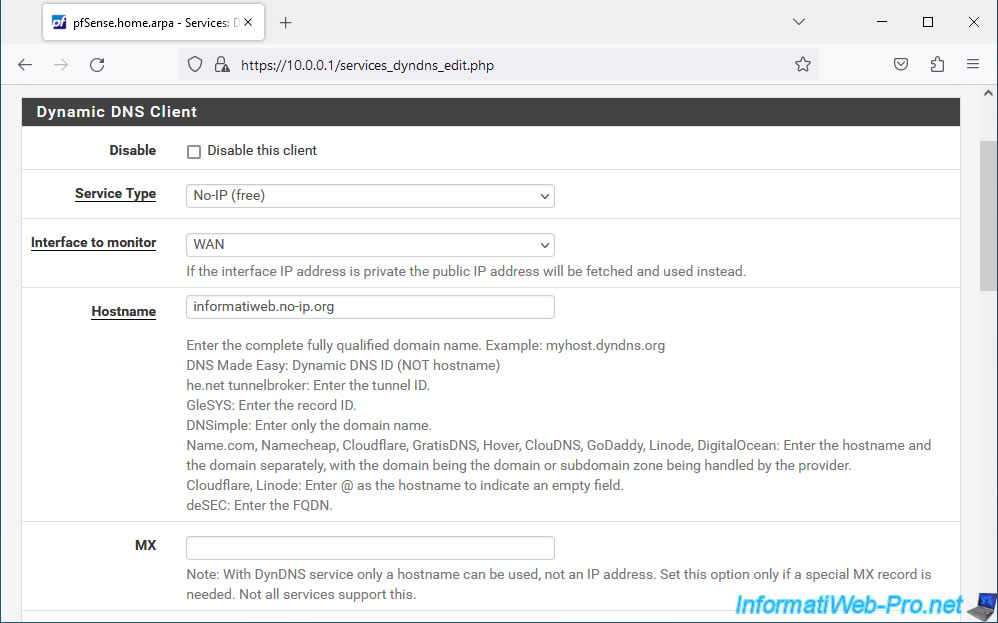Click the scrollbar up arrow
The image size is (998, 623).
988,94
